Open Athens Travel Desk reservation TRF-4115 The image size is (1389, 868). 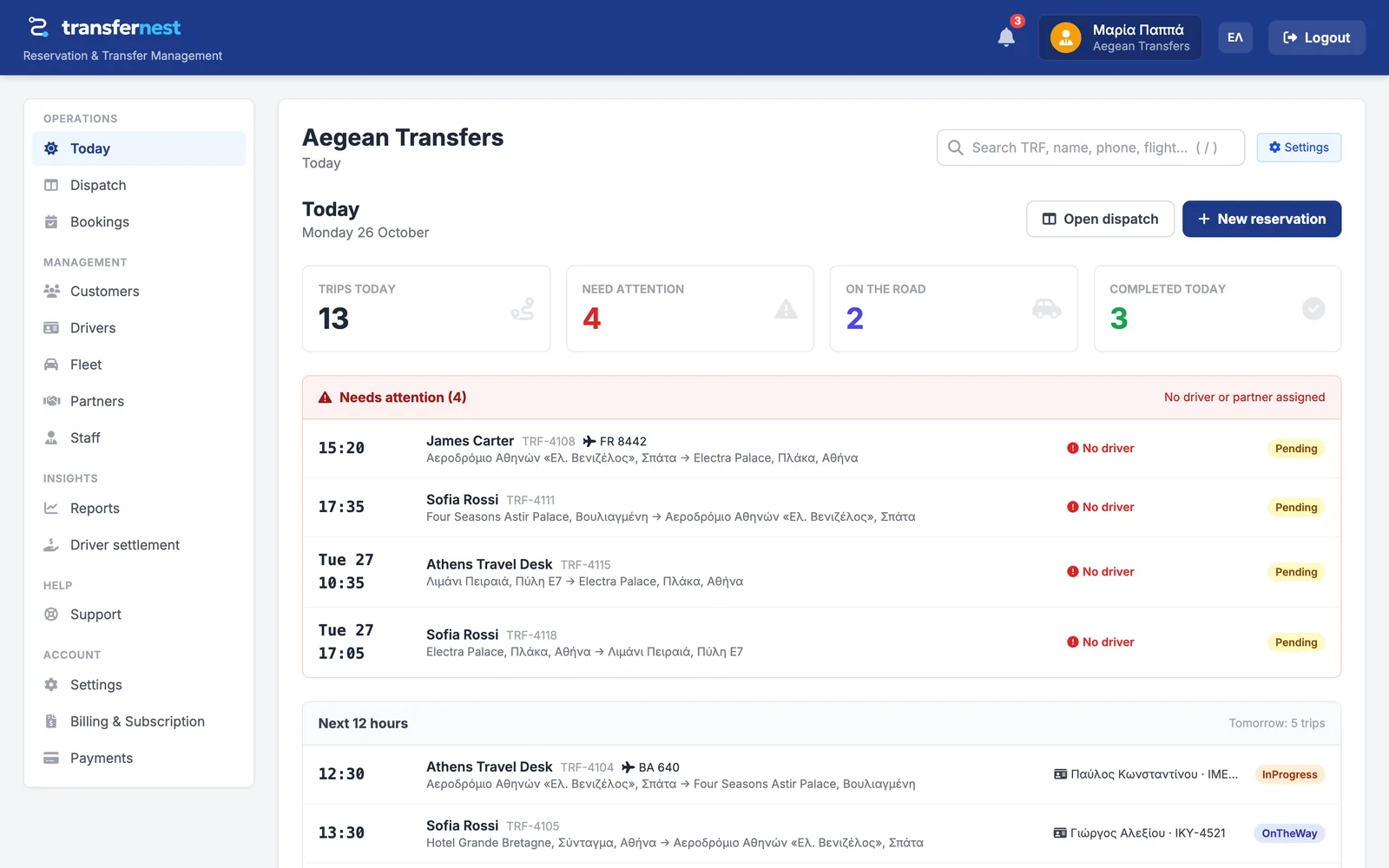click(x=821, y=572)
